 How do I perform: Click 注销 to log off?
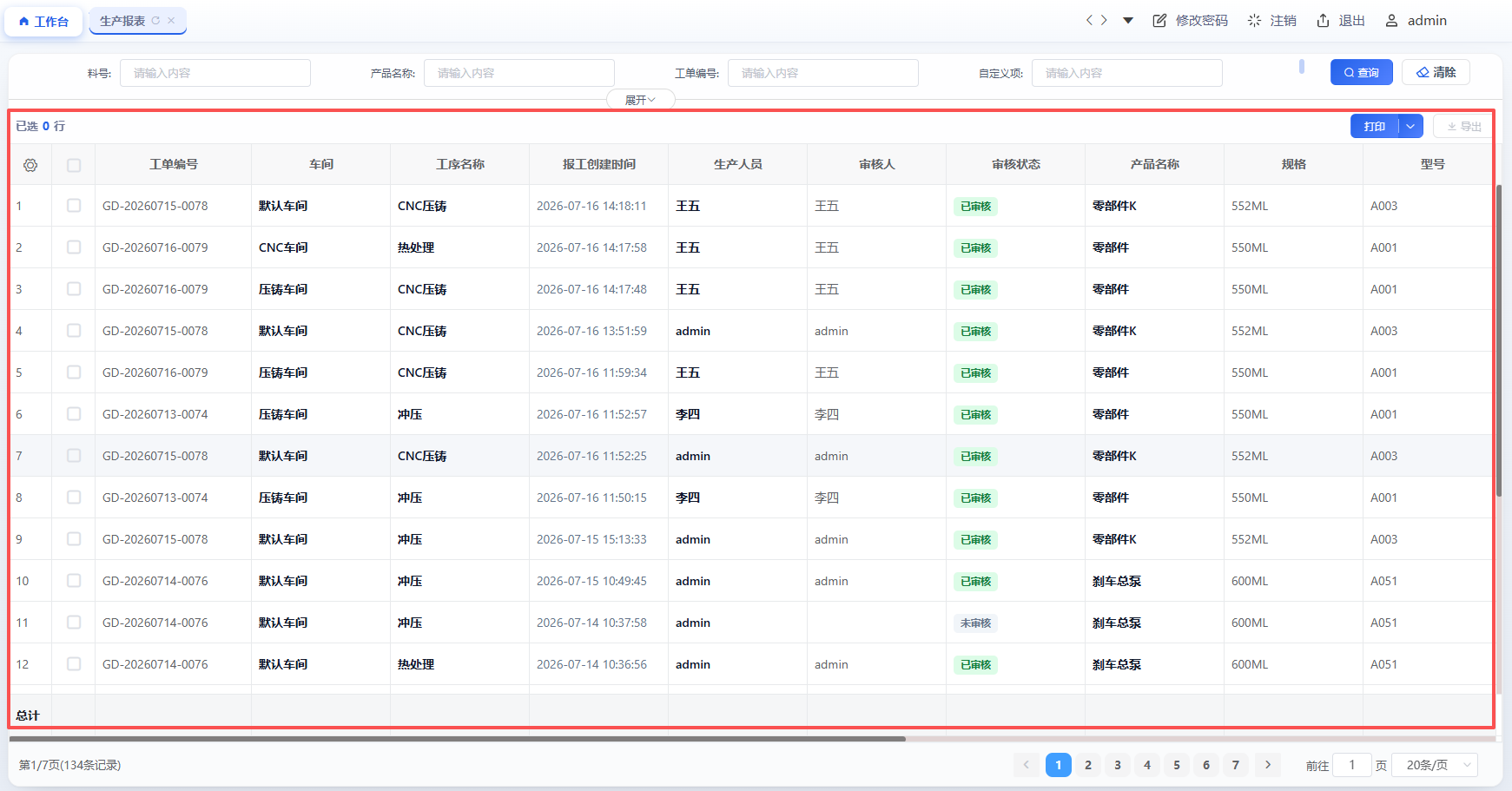(x=1271, y=21)
